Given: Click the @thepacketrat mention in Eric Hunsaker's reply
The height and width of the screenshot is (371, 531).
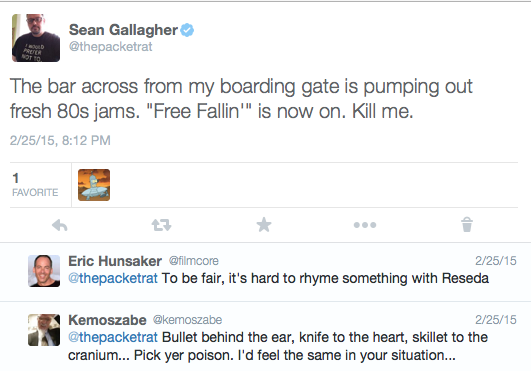Looking at the screenshot, I should tap(113, 279).
